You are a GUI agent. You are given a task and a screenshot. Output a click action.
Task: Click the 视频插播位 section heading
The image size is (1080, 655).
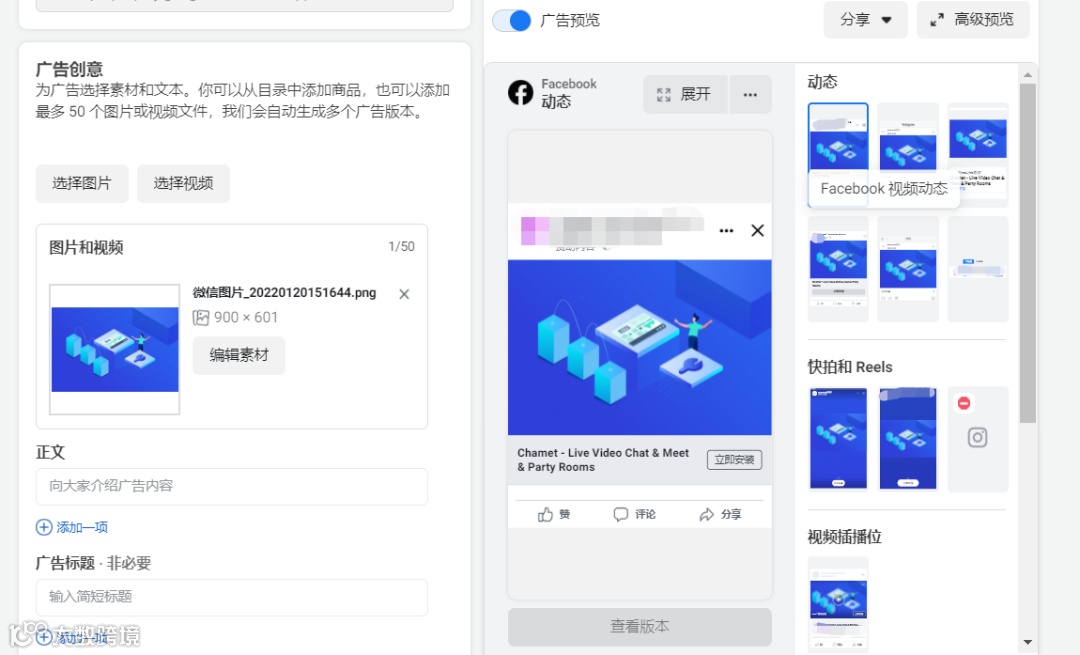(x=844, y=537)
